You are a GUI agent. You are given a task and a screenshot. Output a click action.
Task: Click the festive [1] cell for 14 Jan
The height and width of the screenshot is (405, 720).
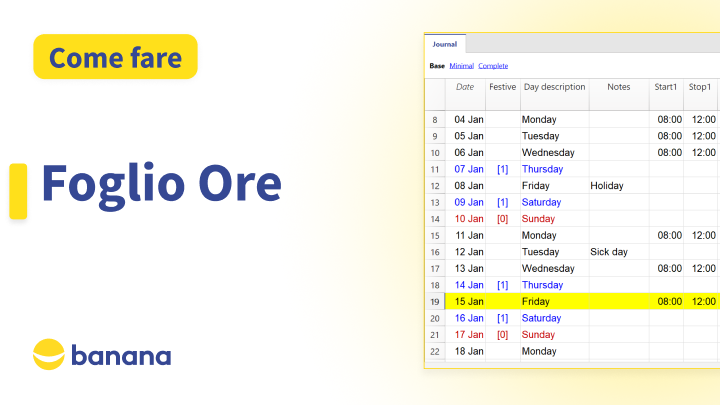coord(503,285)
